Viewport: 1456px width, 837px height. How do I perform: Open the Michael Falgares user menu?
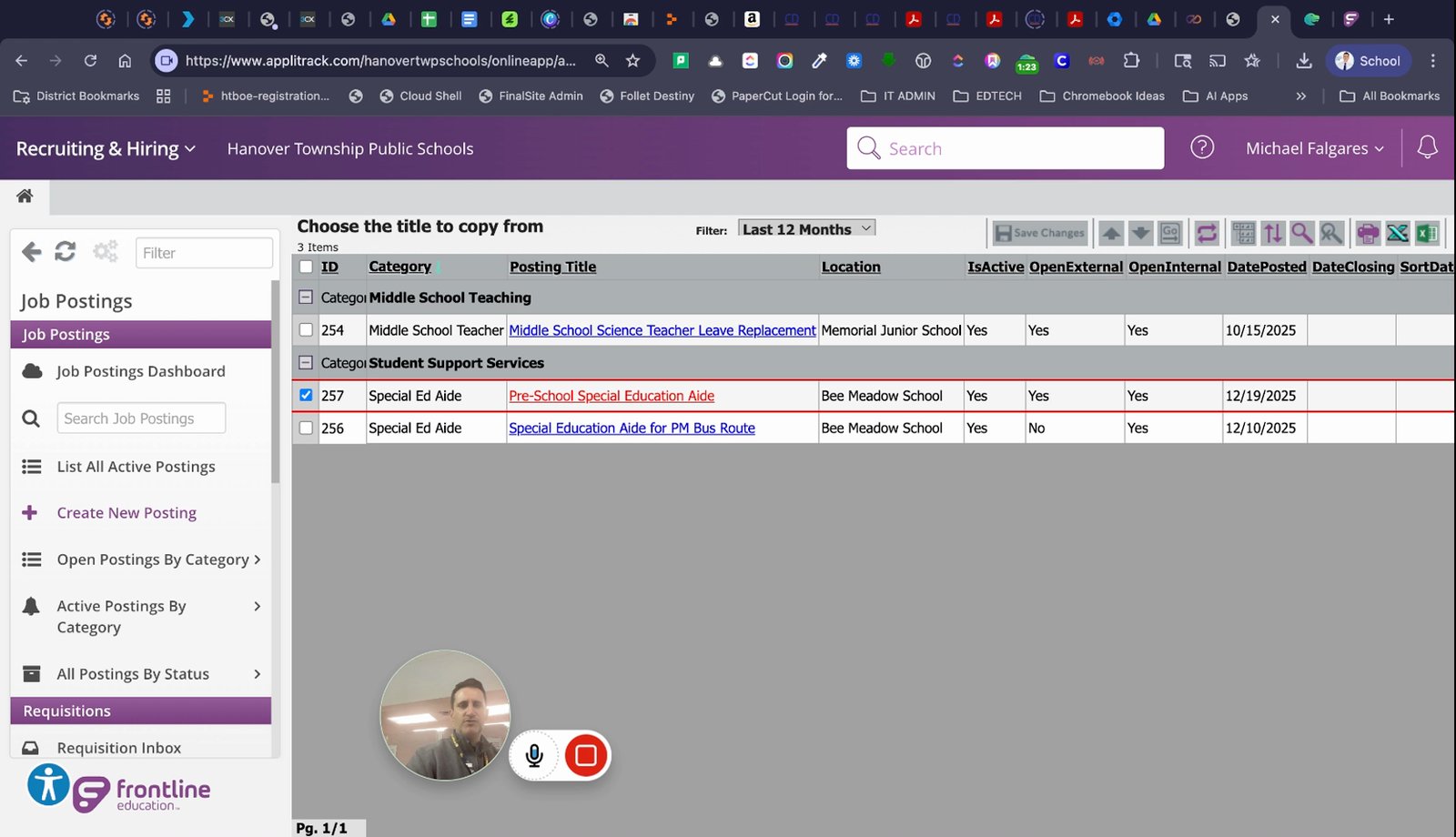coord(1315,148)
